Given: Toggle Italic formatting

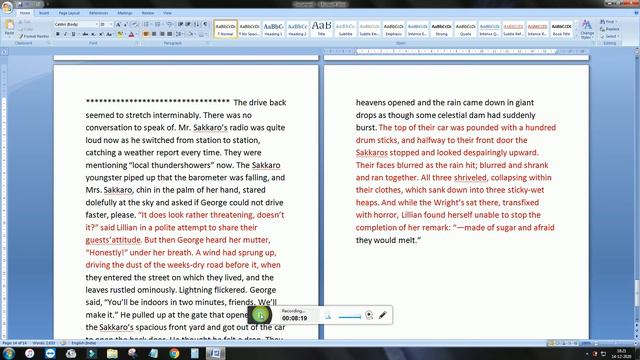Looking at the screenshot, I should point(65,34).
